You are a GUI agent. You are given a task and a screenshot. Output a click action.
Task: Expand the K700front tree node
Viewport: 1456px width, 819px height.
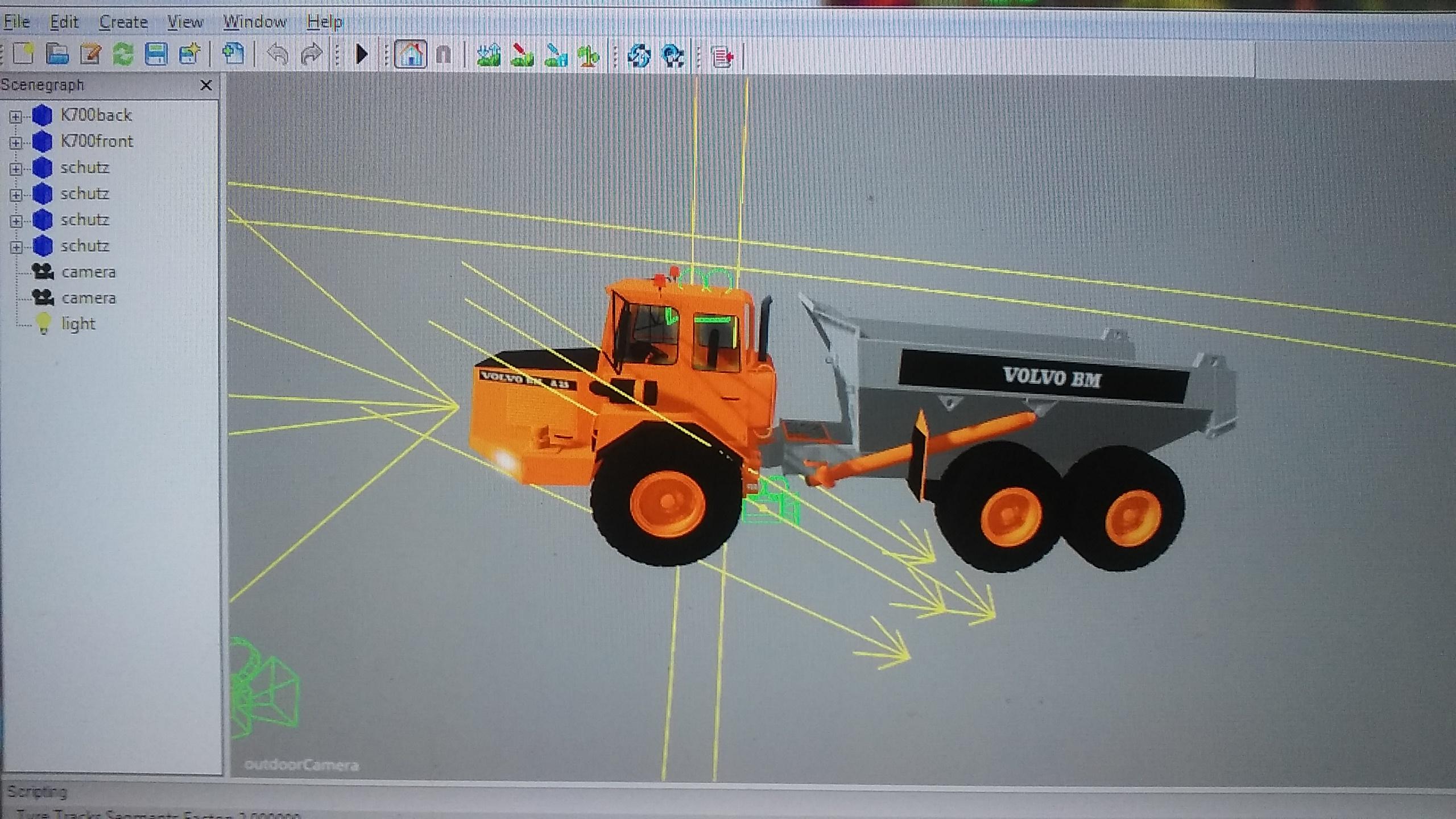[15, 142]
